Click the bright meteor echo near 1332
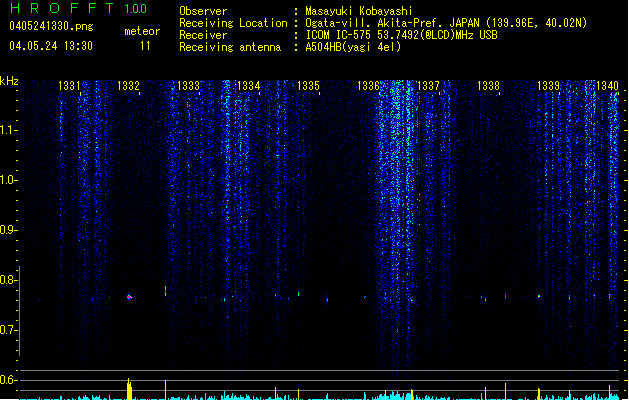Viewport: 629px width, 400px height. [x=129, y=297]
